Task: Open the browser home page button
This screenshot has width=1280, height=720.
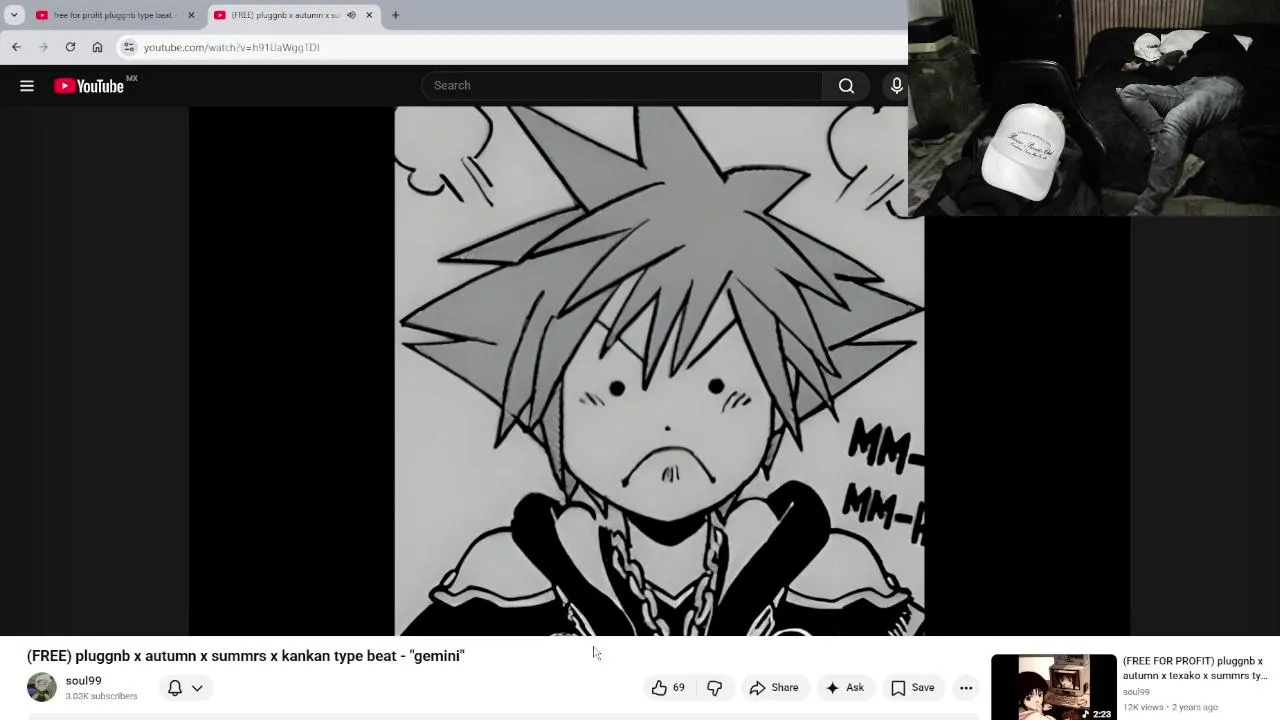Action: (x=97, y=47)
